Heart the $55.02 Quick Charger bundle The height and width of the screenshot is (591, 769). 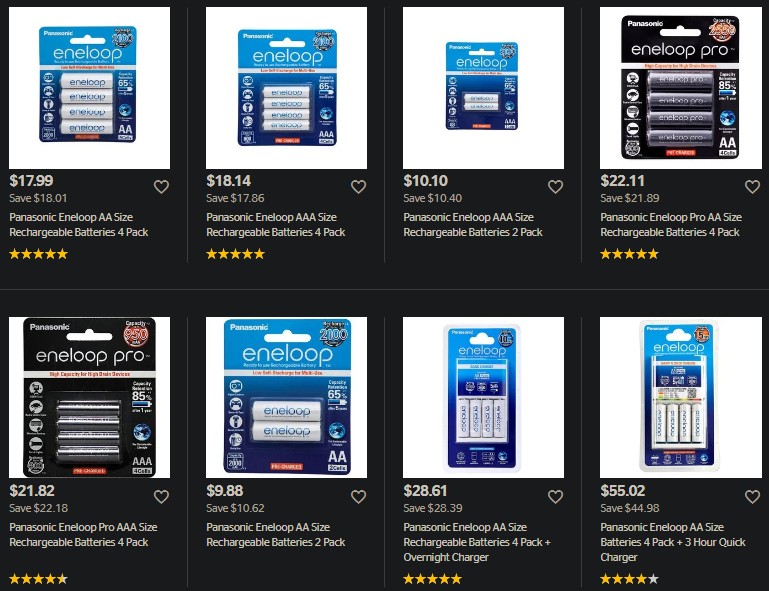752,497
